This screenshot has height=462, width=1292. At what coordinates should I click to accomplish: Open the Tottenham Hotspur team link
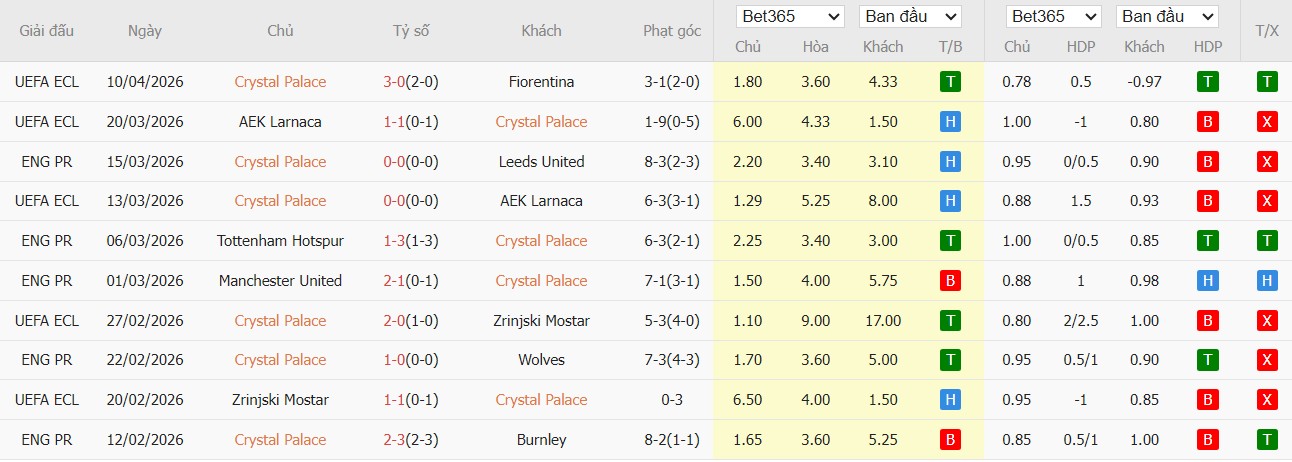tap(280, 241)
